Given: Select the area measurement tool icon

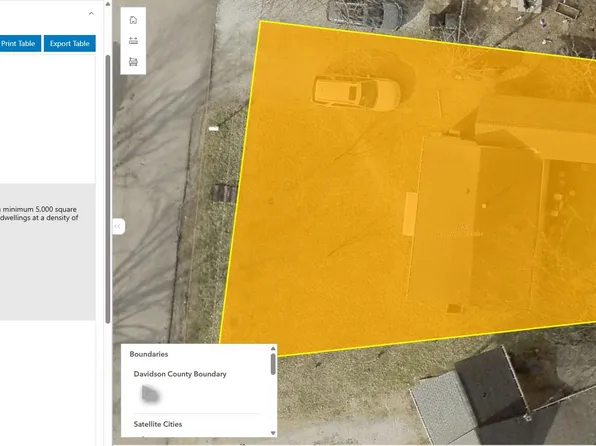Looking at the screenshot, I should coord(133,62).
